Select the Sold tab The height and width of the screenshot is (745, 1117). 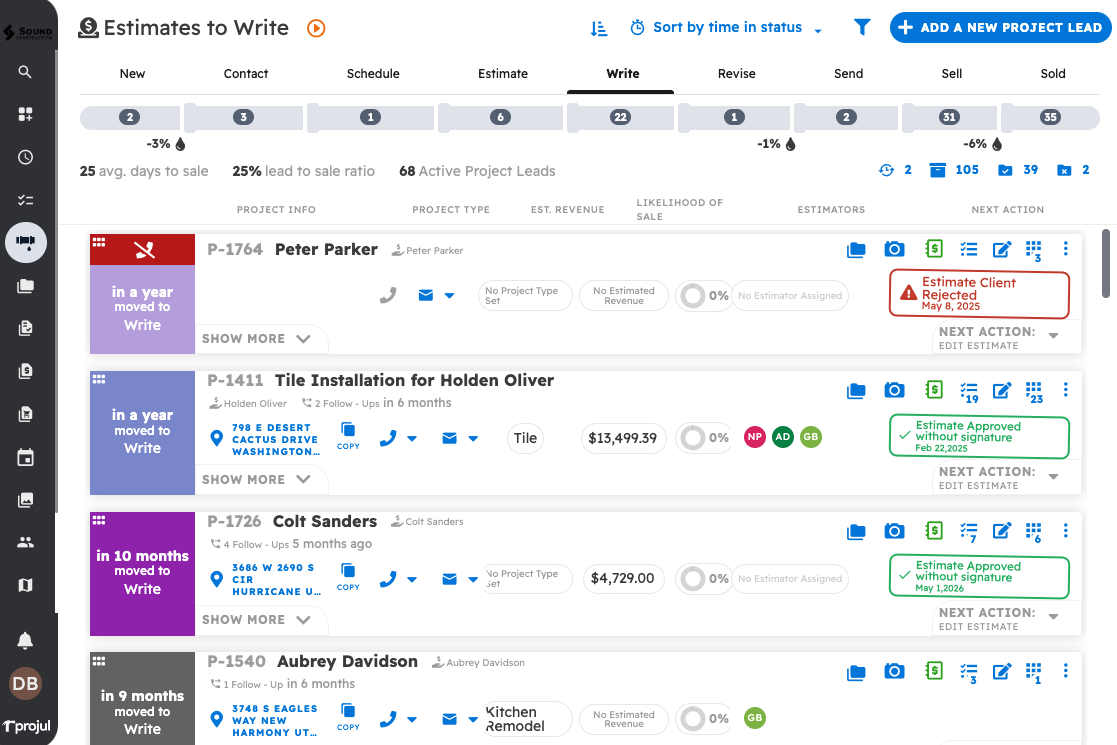click(1052, 74)
